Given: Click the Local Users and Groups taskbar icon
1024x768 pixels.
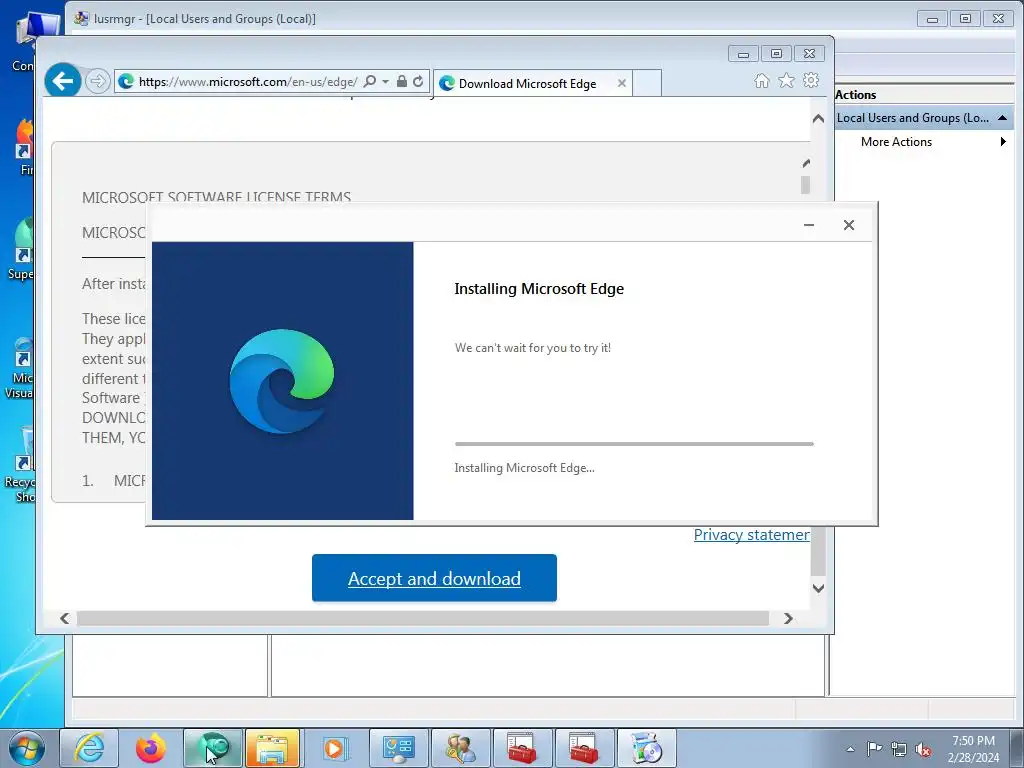Looking at the screenshot, I should 460,748.
